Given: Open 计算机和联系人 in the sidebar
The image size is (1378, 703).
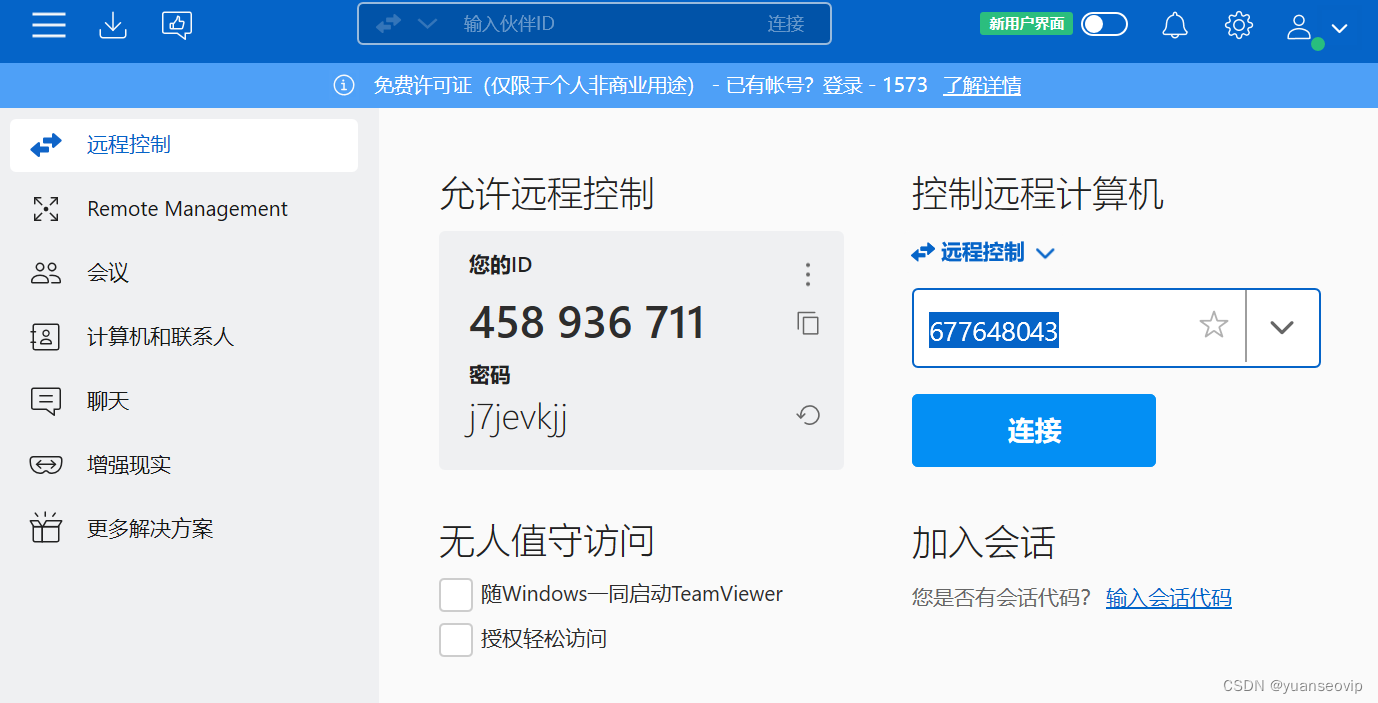Looking at the screenshot, I should [184, 337].
